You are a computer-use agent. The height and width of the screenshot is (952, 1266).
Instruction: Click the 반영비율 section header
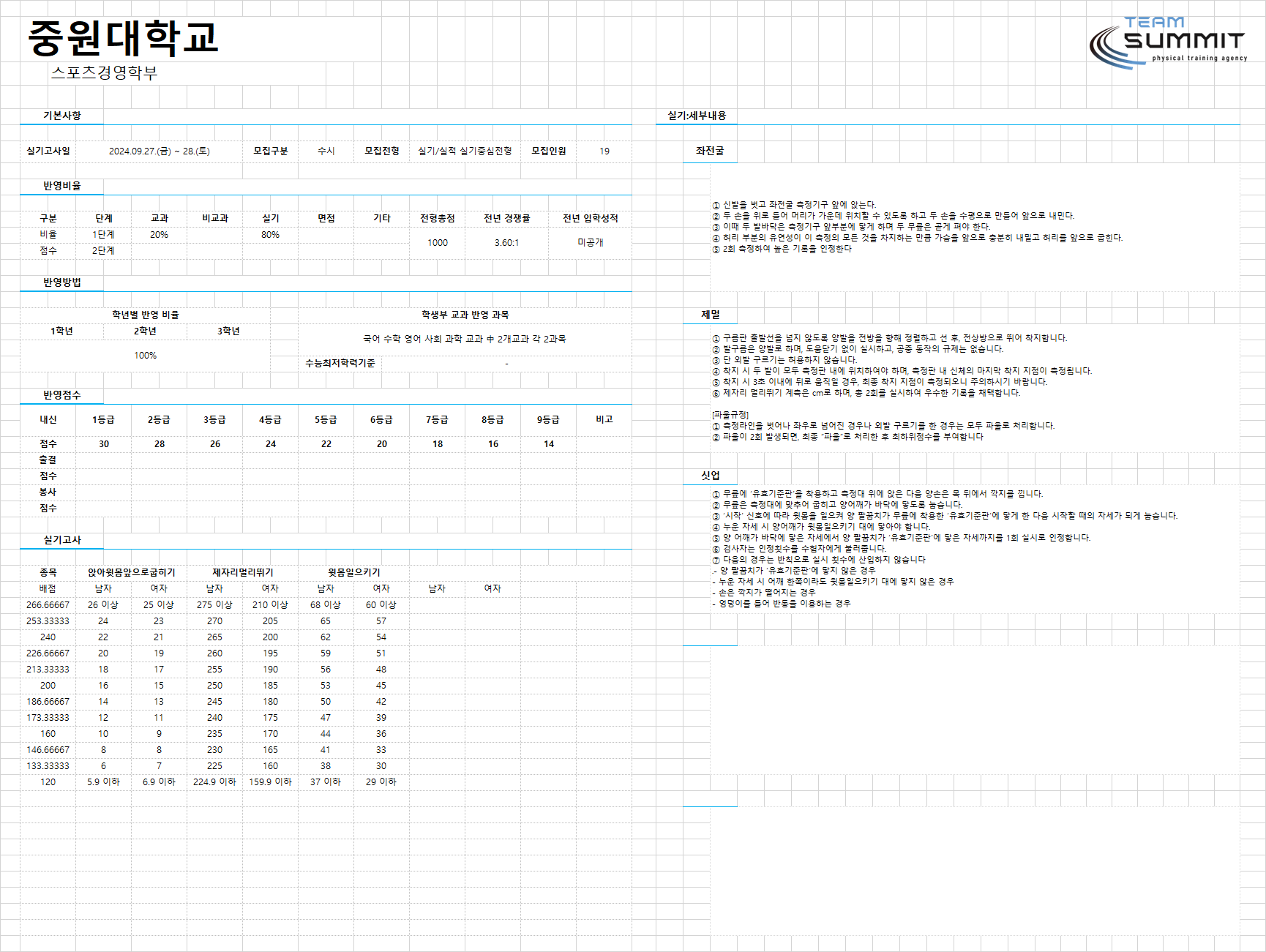61,186
